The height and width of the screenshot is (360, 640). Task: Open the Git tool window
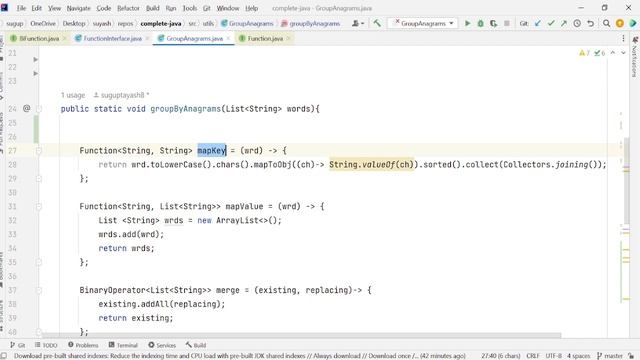point(18,345)
